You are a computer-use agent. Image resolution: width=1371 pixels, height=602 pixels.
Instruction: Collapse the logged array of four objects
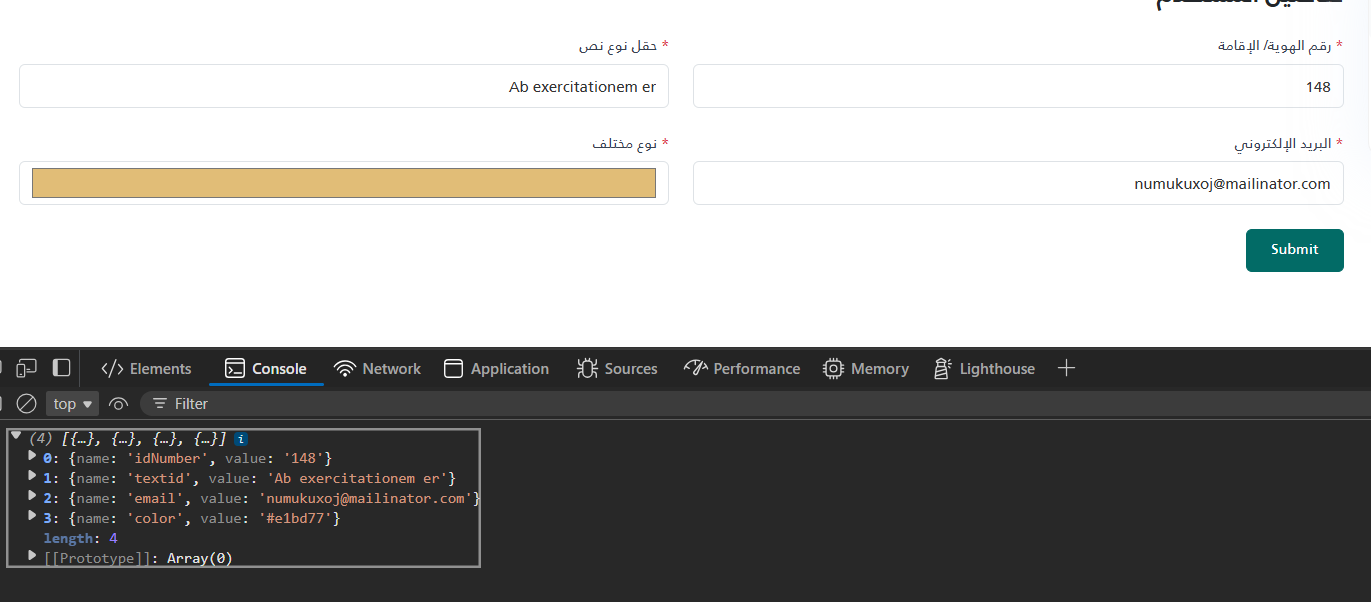[16, 435]
